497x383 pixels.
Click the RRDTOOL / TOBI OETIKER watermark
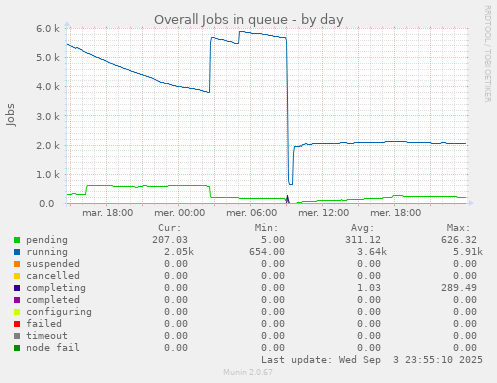coord(487,54)
